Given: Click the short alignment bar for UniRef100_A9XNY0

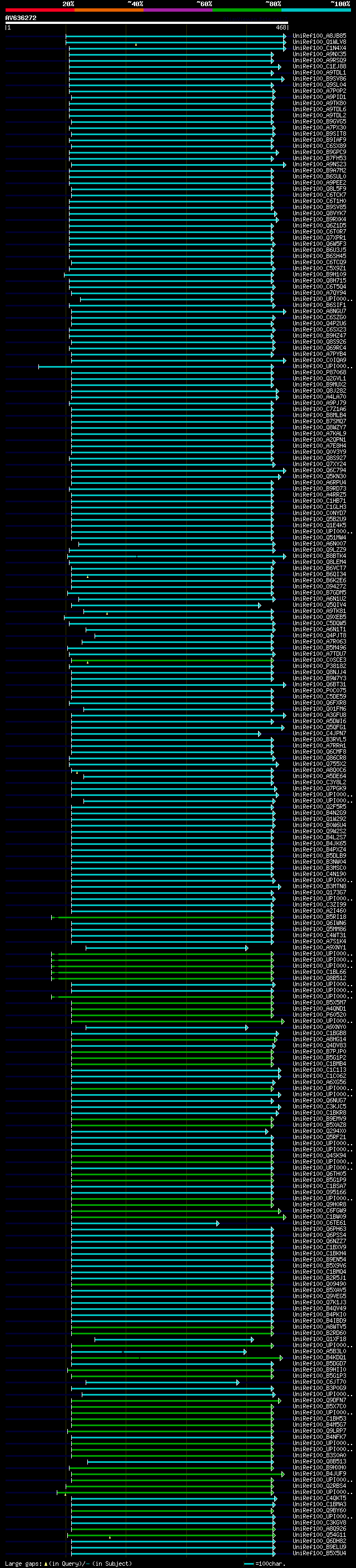Looking at the screenshot, I should [167, 1027].
